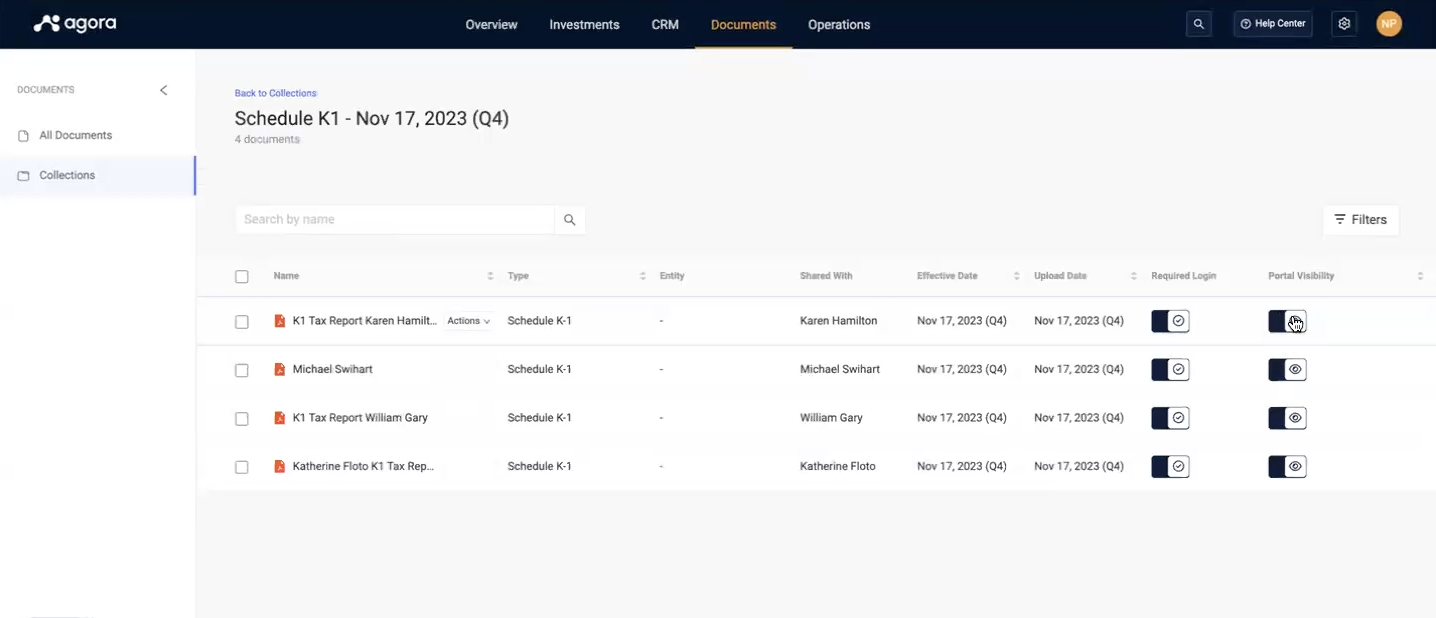
Task: Sort by Portal Visibility column arrows
Action: (x=1420, y=276)
